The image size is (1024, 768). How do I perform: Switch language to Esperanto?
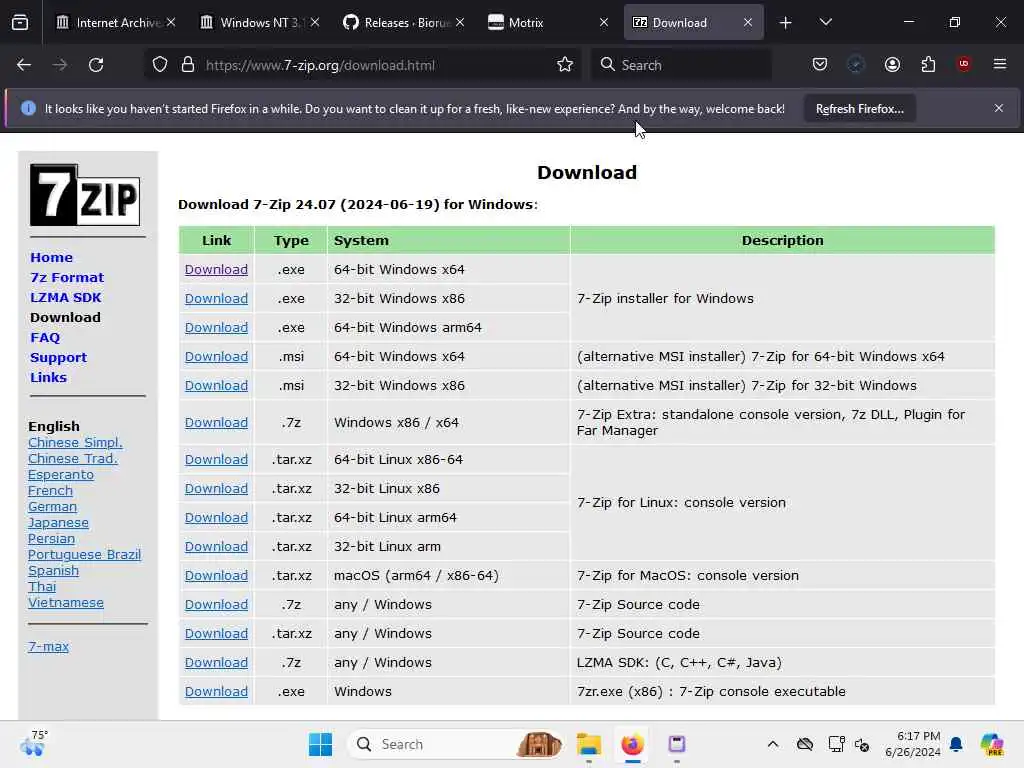[x=61, y=475]
